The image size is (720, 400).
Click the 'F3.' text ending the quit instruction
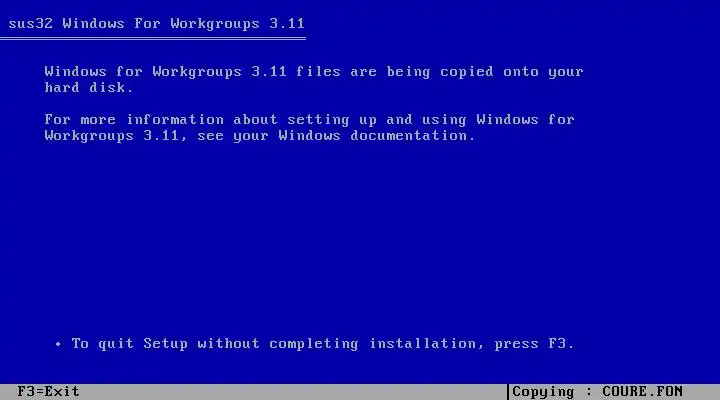[561, 344]
